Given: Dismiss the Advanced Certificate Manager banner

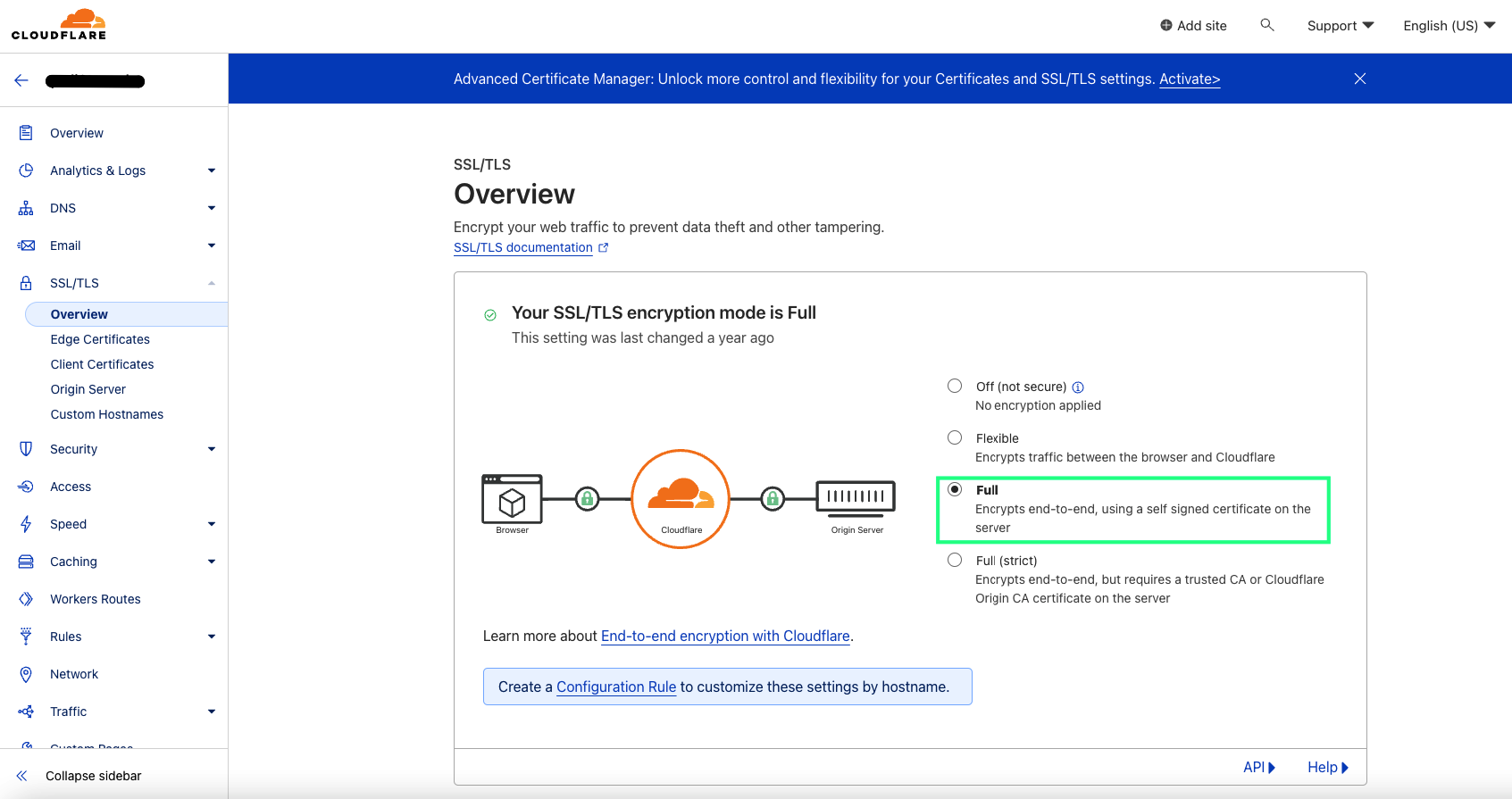Looking at the screenshot, I should 1360,79.
